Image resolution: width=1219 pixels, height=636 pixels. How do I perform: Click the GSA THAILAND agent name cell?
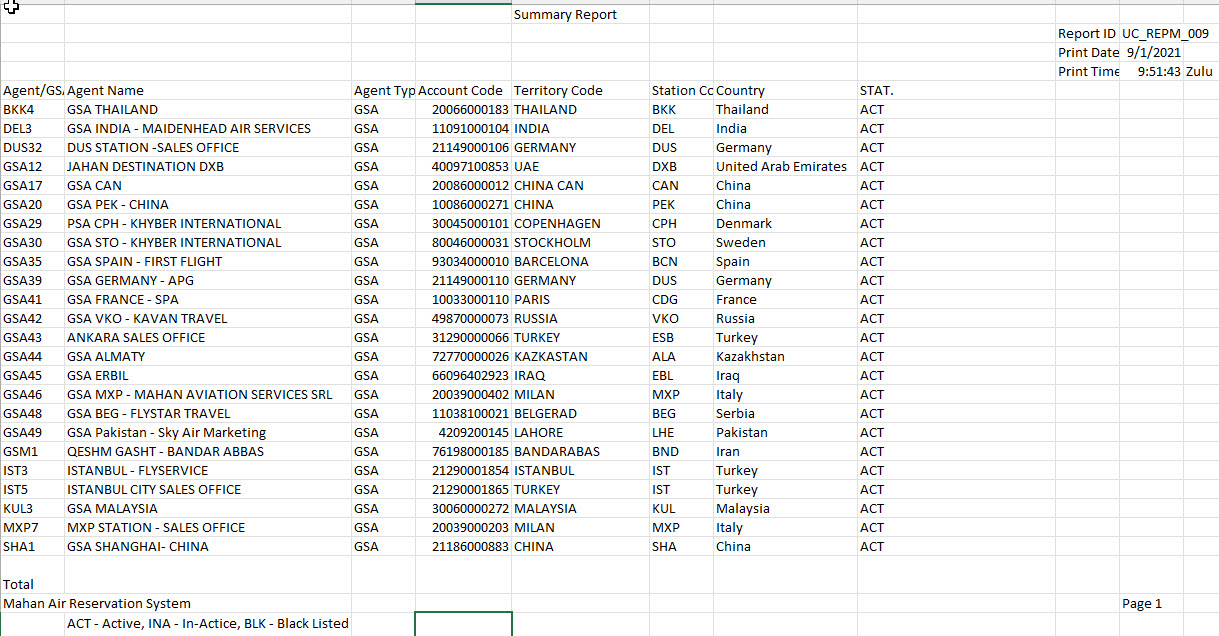click(x=112, y=110)
